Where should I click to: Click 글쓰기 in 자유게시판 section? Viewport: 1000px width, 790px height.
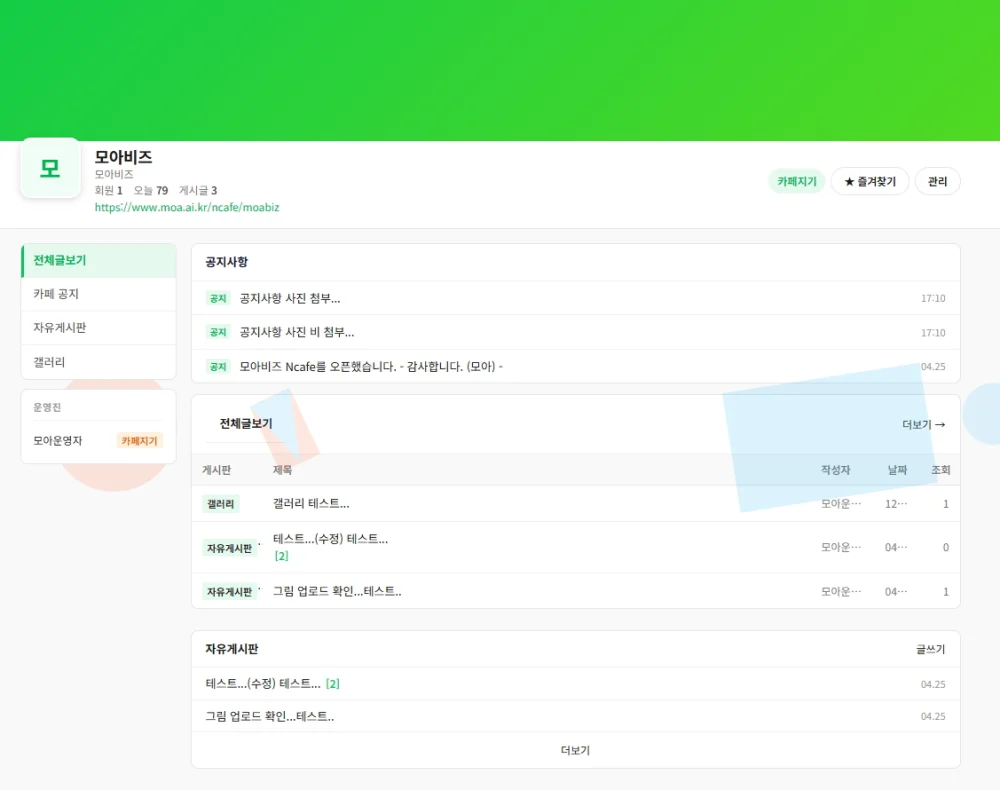(930, 649)
